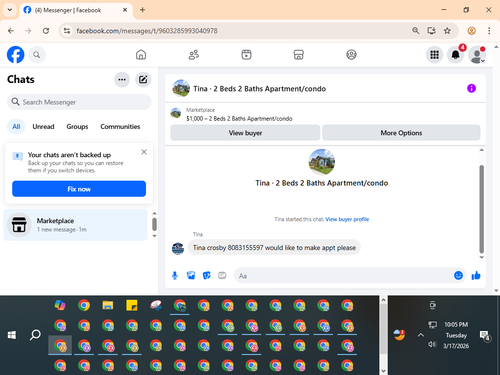Attach a photo with the image icon
This screenshot has width=500, height=375.
[191, 276]
